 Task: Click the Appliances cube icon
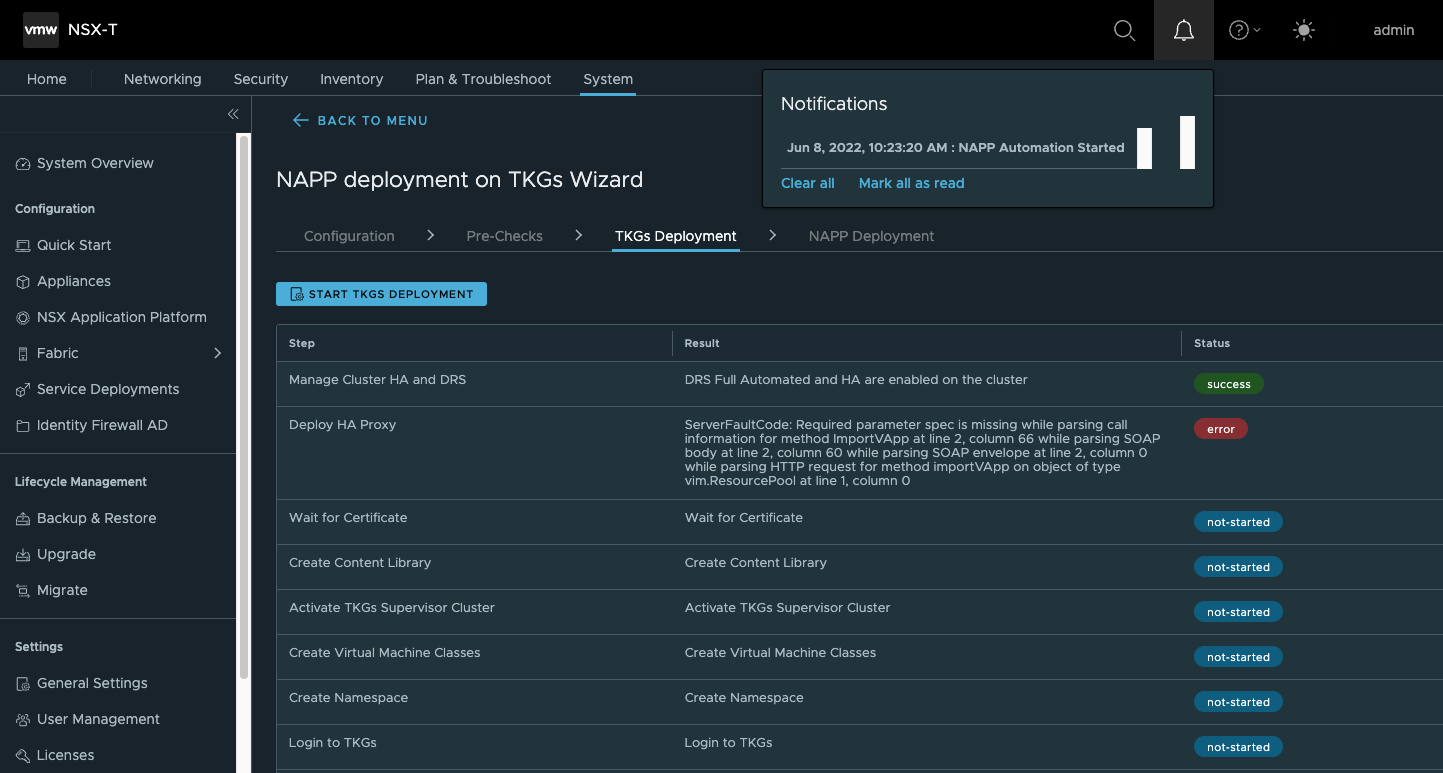tap(23, 282)
